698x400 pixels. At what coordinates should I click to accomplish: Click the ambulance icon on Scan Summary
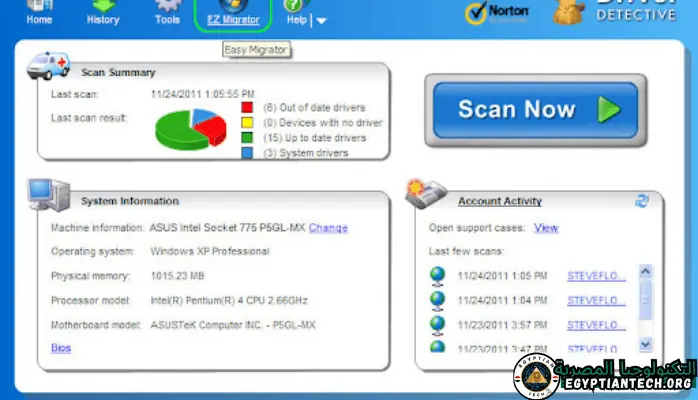point(47,65)
